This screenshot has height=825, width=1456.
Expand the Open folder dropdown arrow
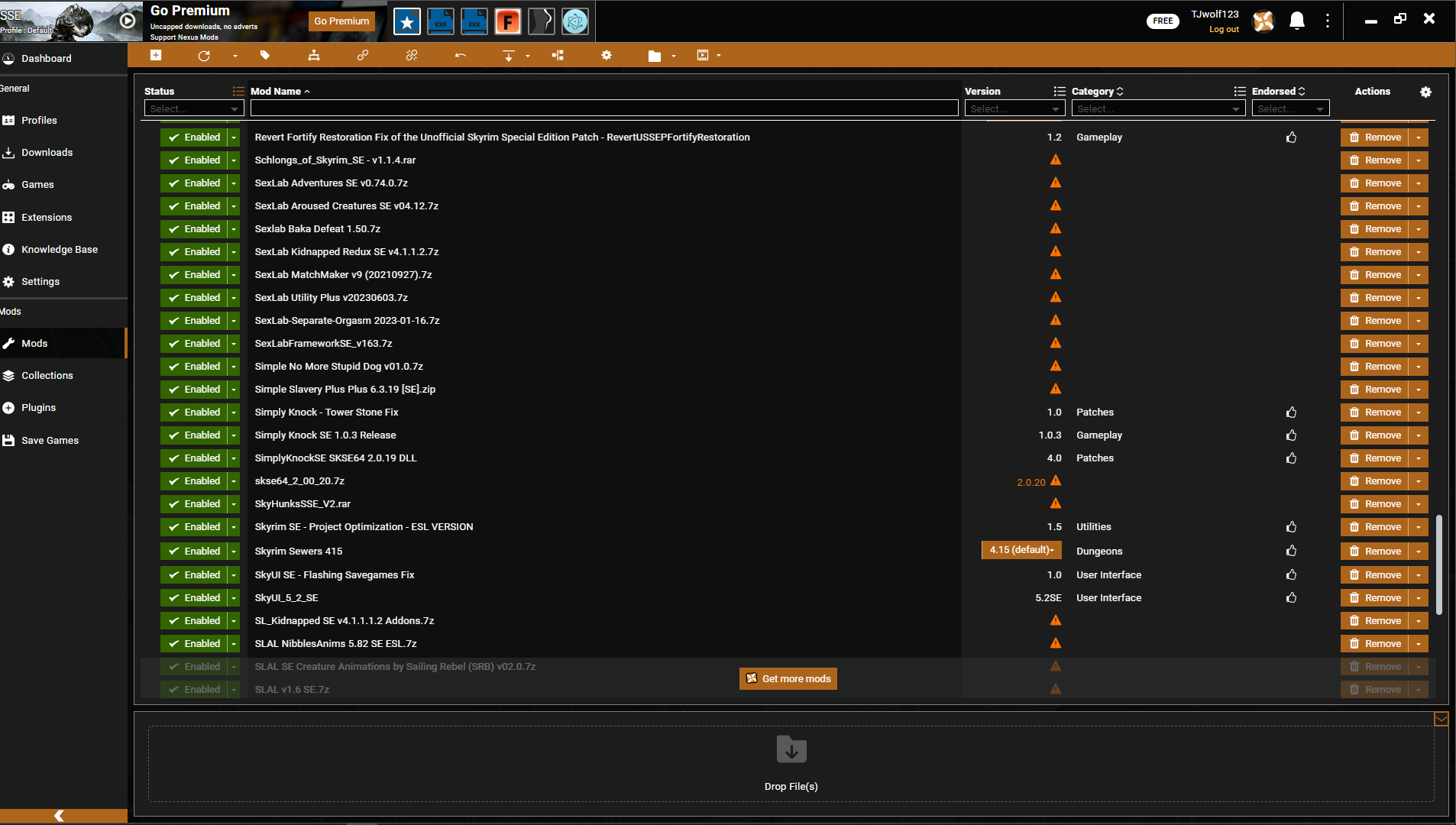coord(674,56)
